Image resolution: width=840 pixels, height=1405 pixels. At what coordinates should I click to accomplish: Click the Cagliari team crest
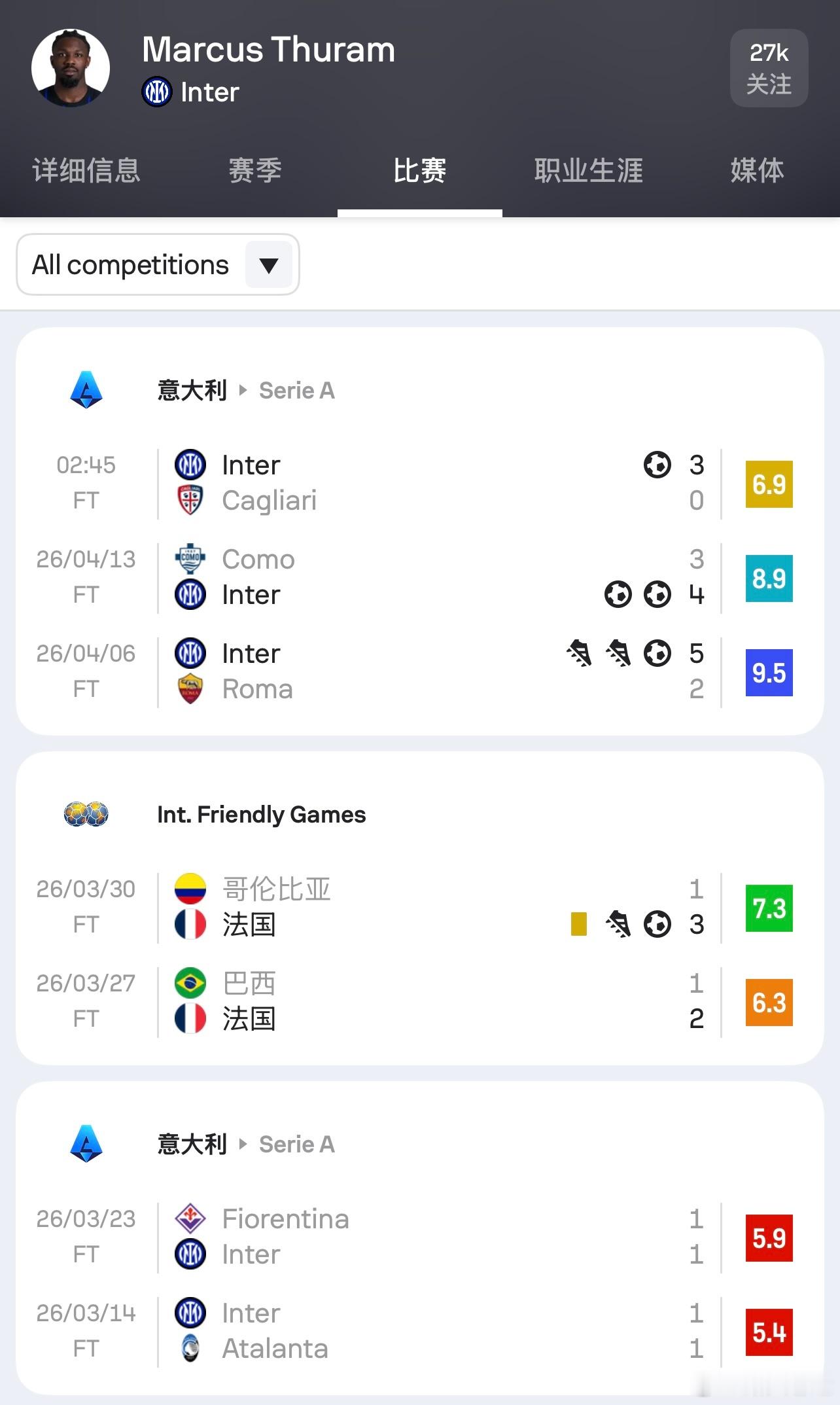tap(190, 501)
